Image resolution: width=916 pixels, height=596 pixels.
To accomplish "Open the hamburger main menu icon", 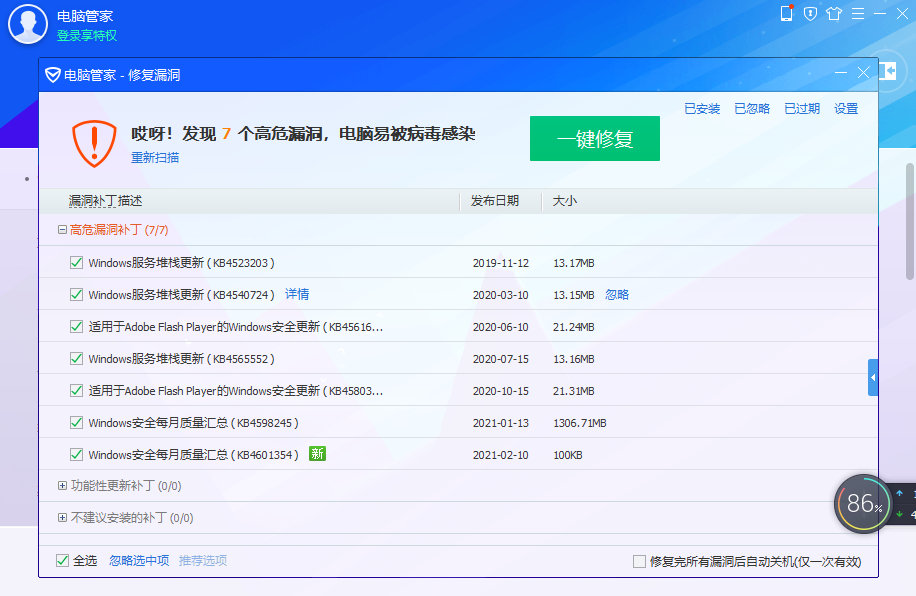I will tap(858, 13).
